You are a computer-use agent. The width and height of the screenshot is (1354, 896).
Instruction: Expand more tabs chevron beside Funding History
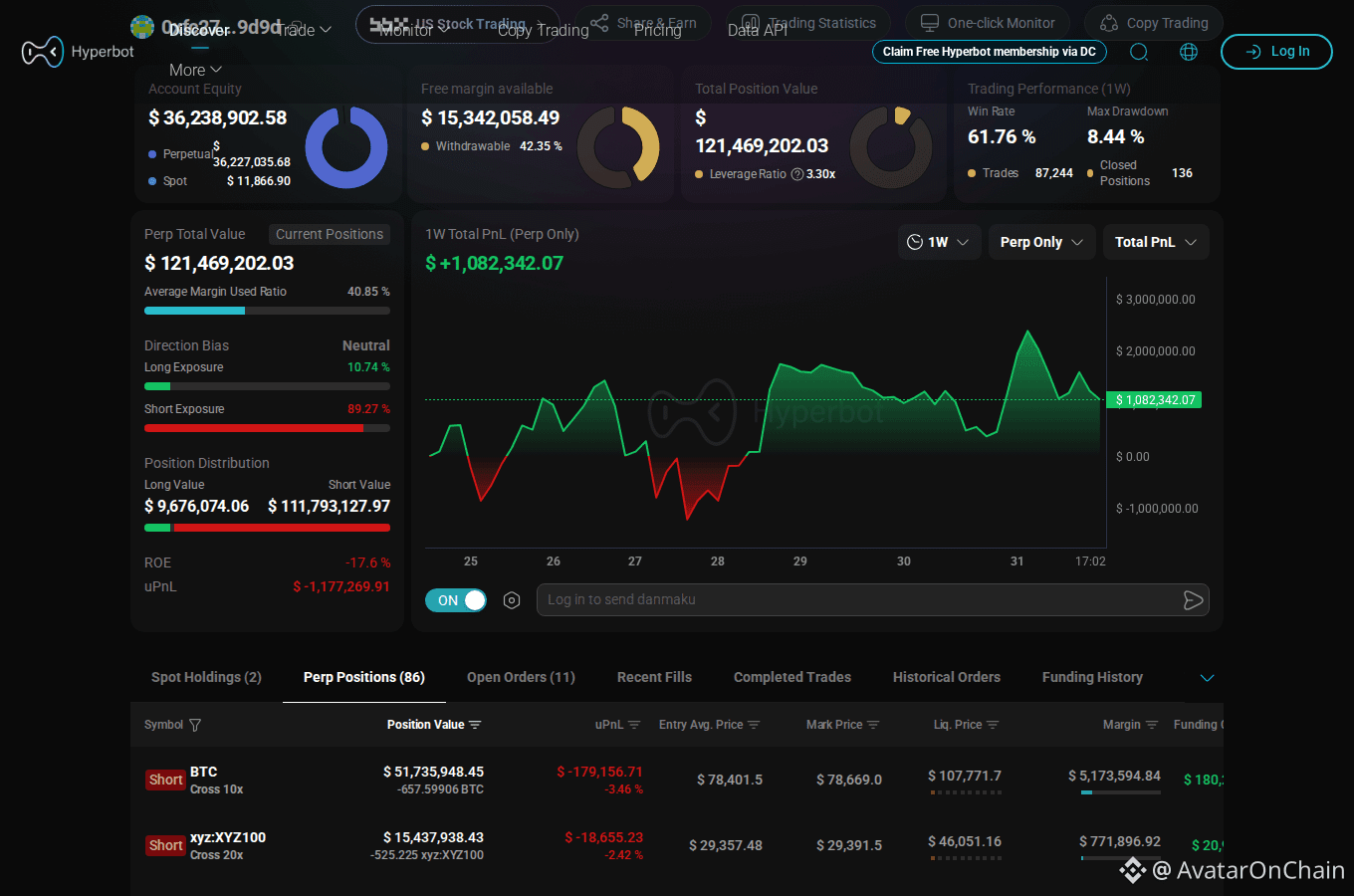pos(1207,678)
